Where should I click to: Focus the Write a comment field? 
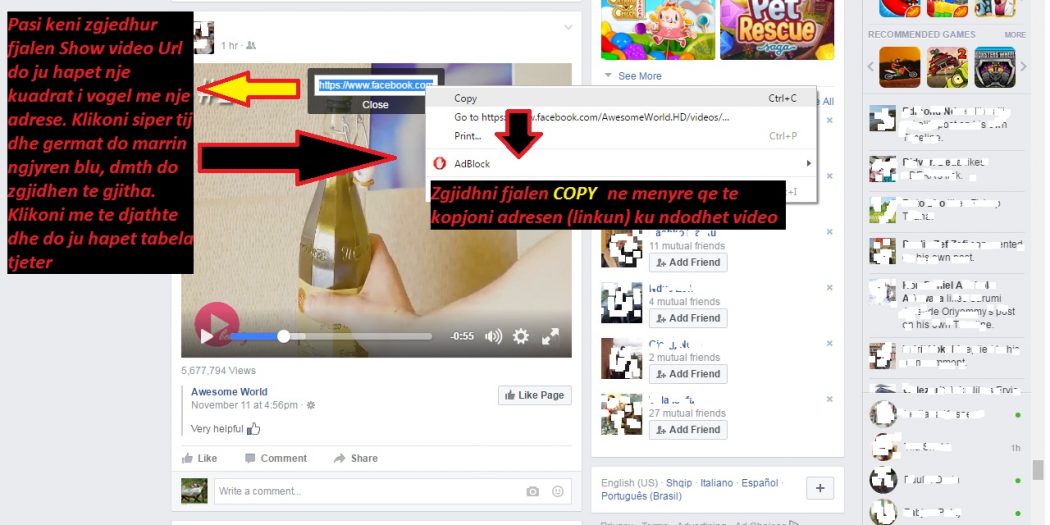pyautogui.click(x=368, y=491)
